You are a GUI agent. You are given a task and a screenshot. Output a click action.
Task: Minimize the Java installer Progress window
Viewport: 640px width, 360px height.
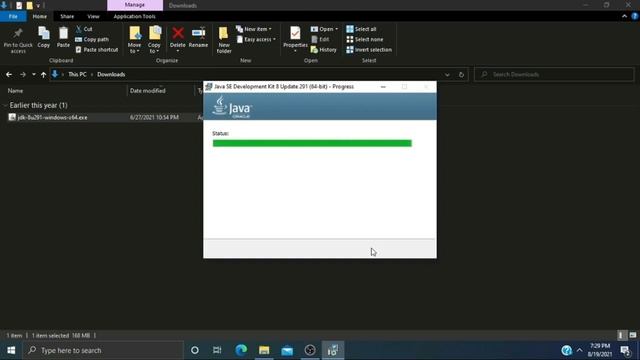[383, 87]
